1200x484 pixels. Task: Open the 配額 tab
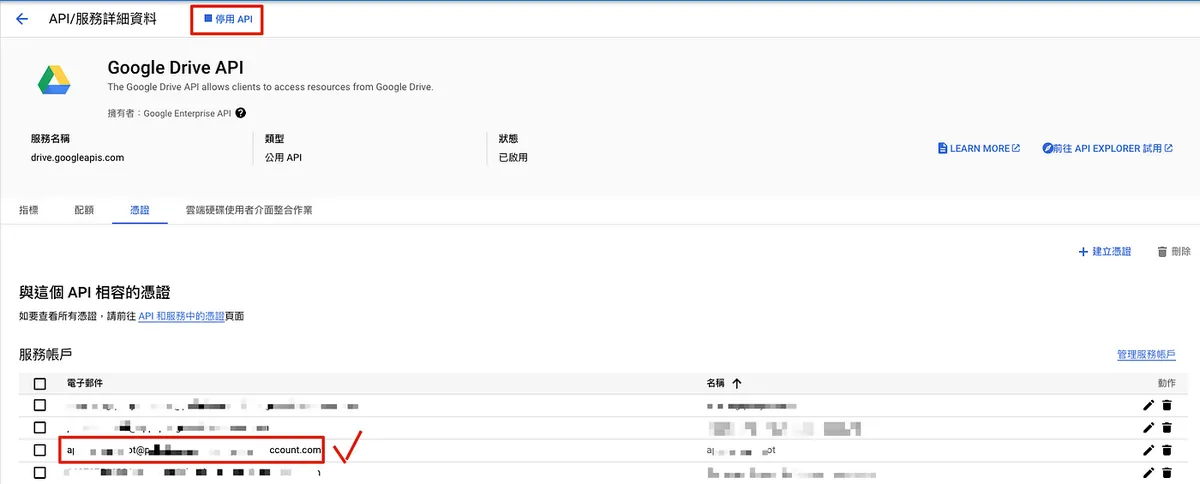click(x=84, y=210)
